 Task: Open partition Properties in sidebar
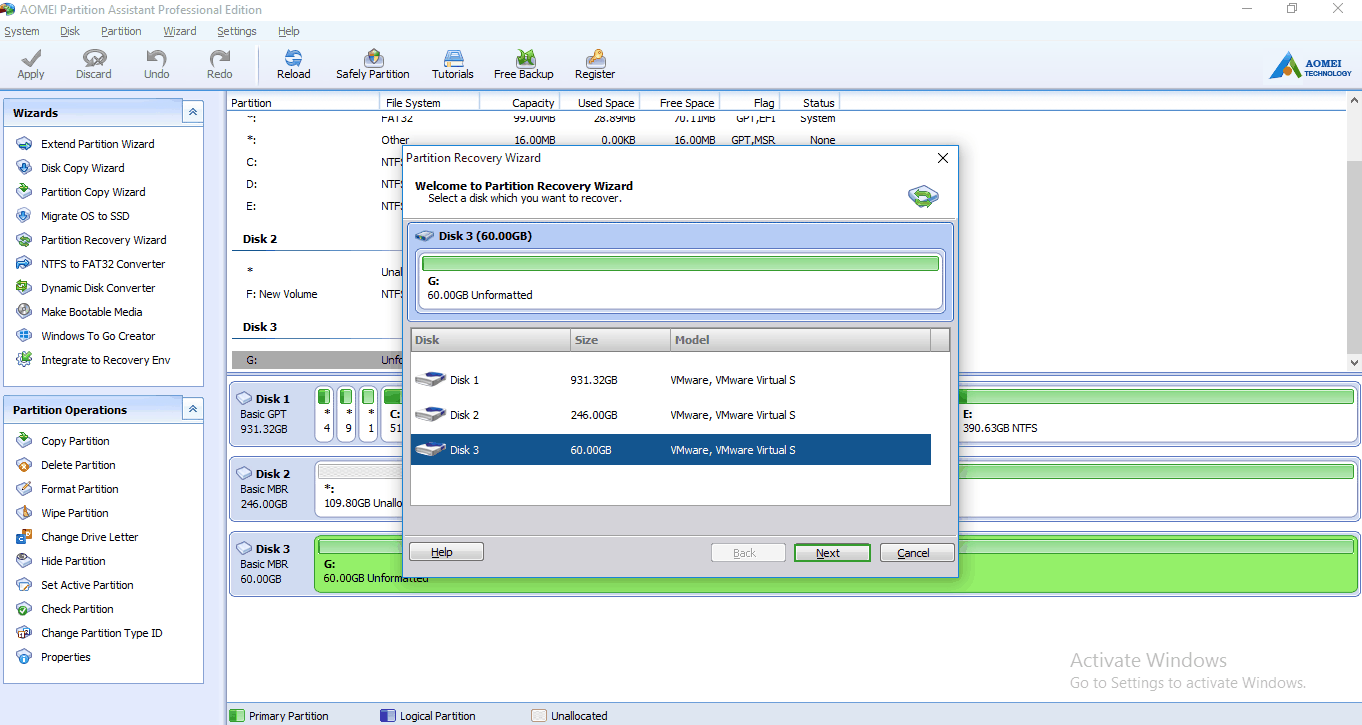tap(65, 657)
